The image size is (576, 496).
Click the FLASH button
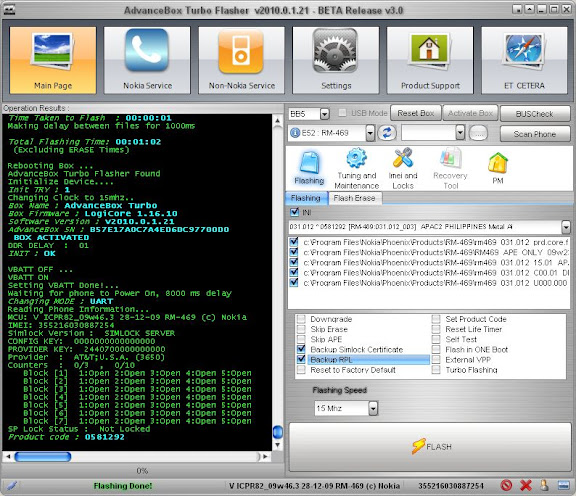point(430,447)
